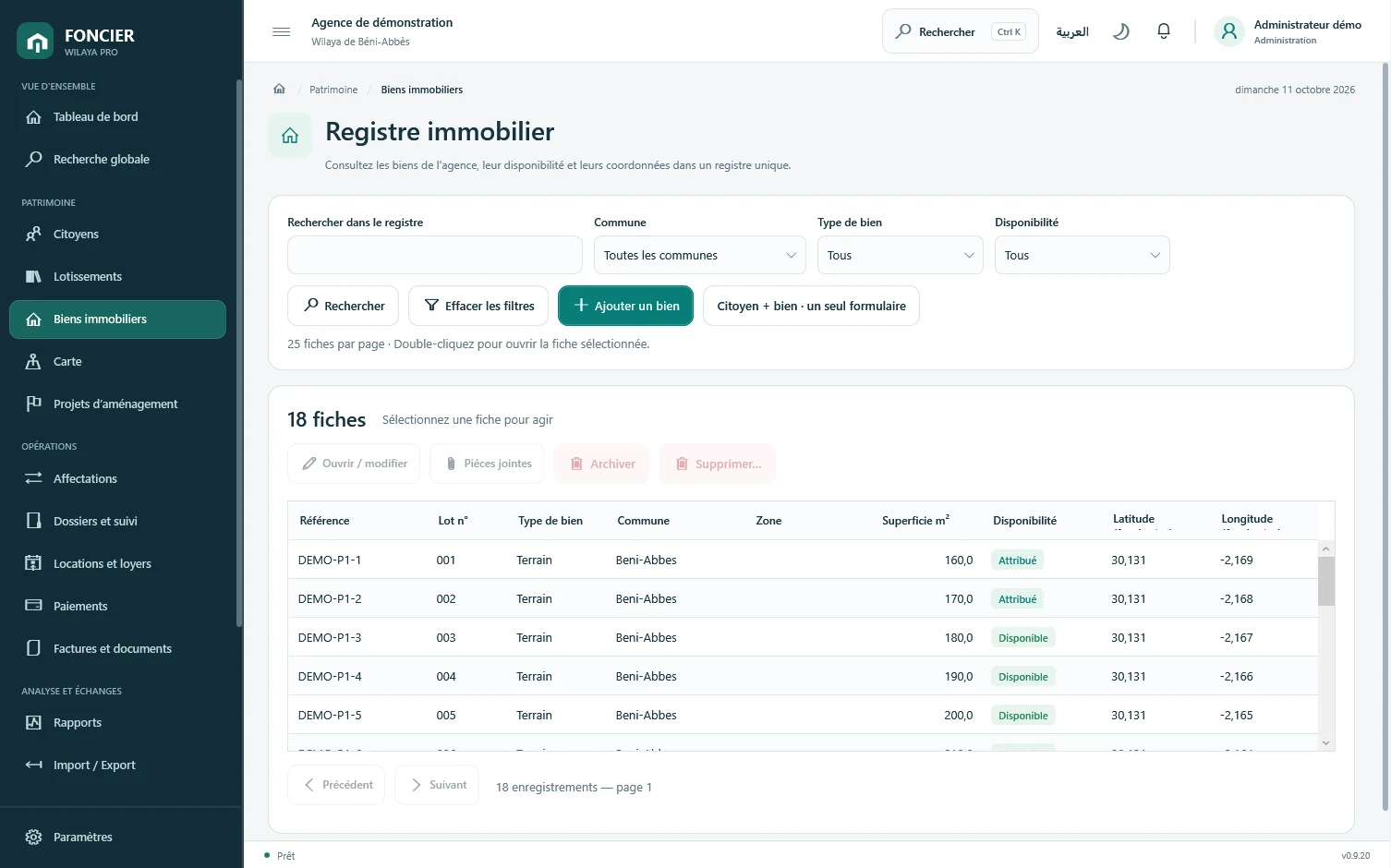This screenshot has width=1391, height=868.
Task: Go to Lotissements section
Action: pyautogui.click(x=117, y=277)
